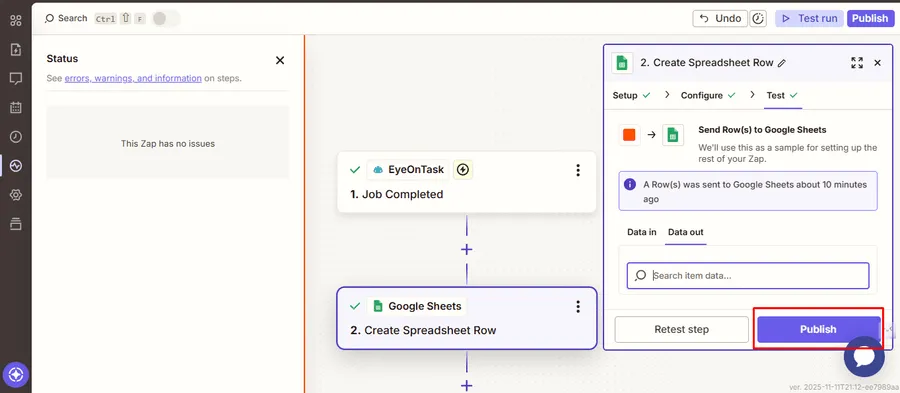Image resolution: width=900 pixels, height=393 pixels.
Task: Click Google Sheets icon in editor header
Action: pos(621,63)
